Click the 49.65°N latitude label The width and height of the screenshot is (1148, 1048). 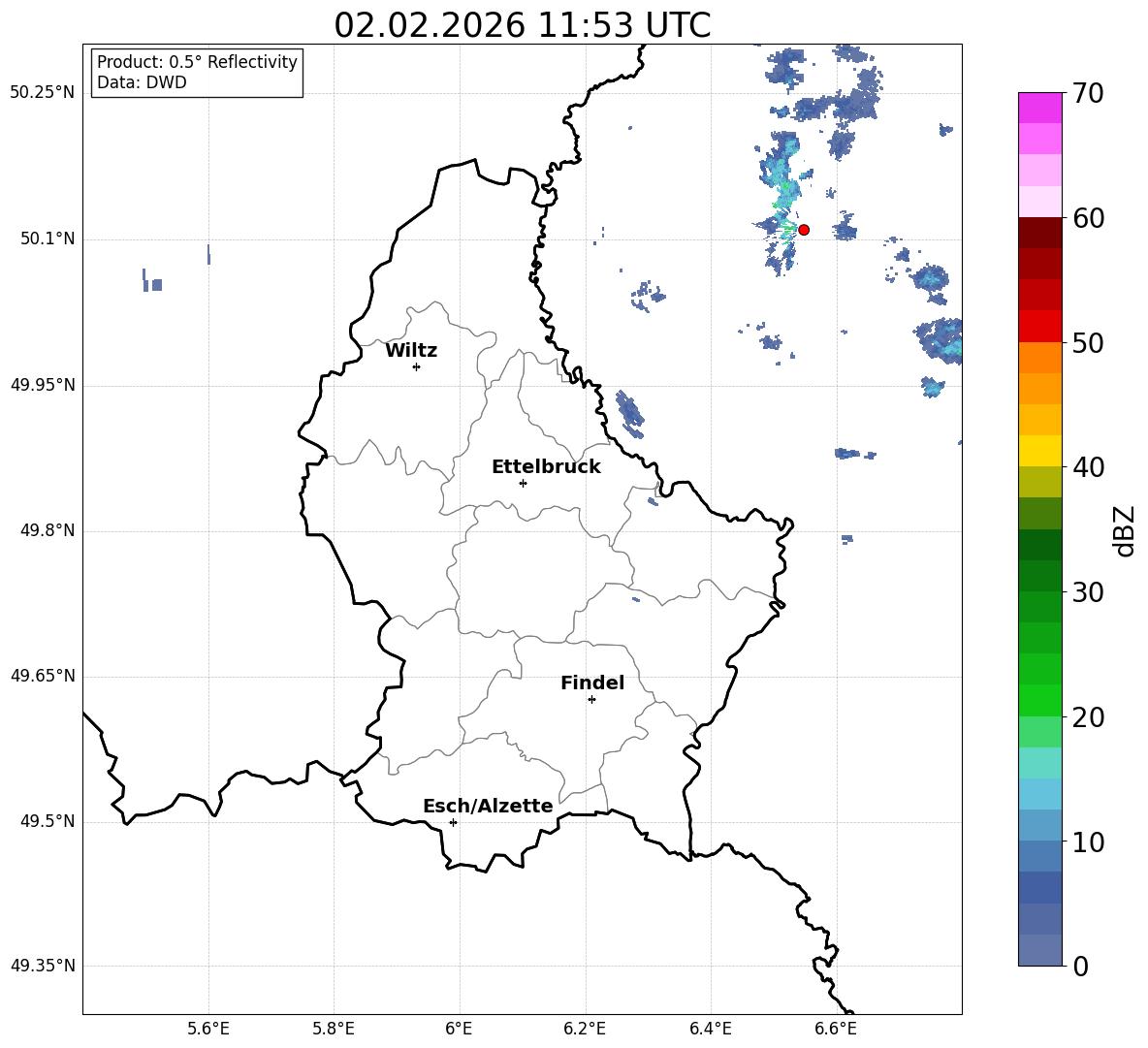[43, 676]
